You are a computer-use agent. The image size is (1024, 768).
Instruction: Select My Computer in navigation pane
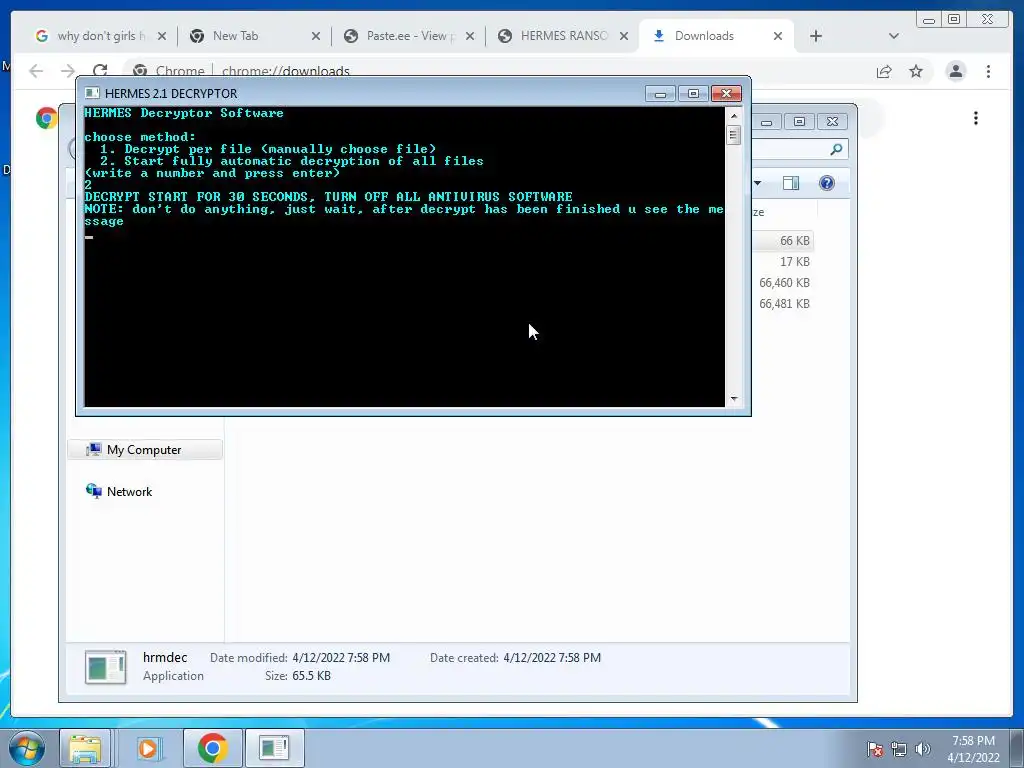144,450
